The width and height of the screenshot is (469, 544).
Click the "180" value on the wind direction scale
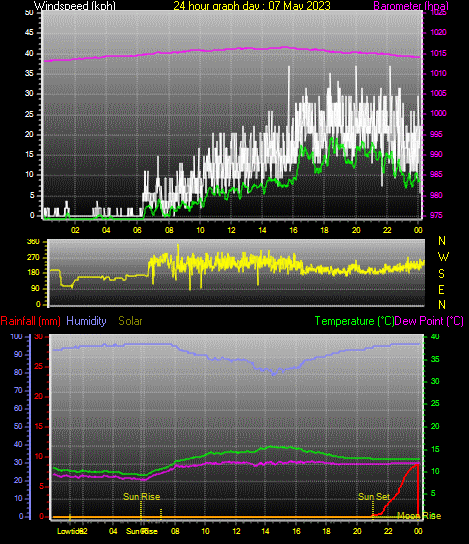(x=34, y=273)
